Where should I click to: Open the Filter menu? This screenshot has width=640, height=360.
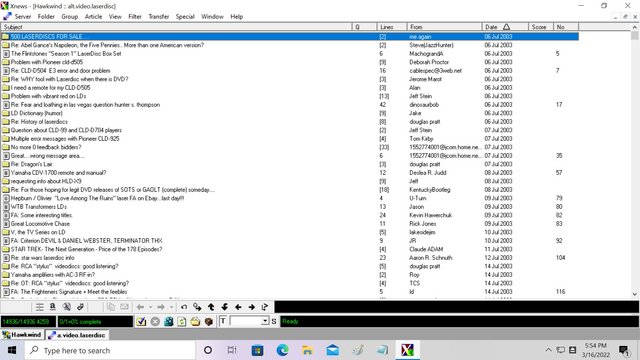pos(135,17)
